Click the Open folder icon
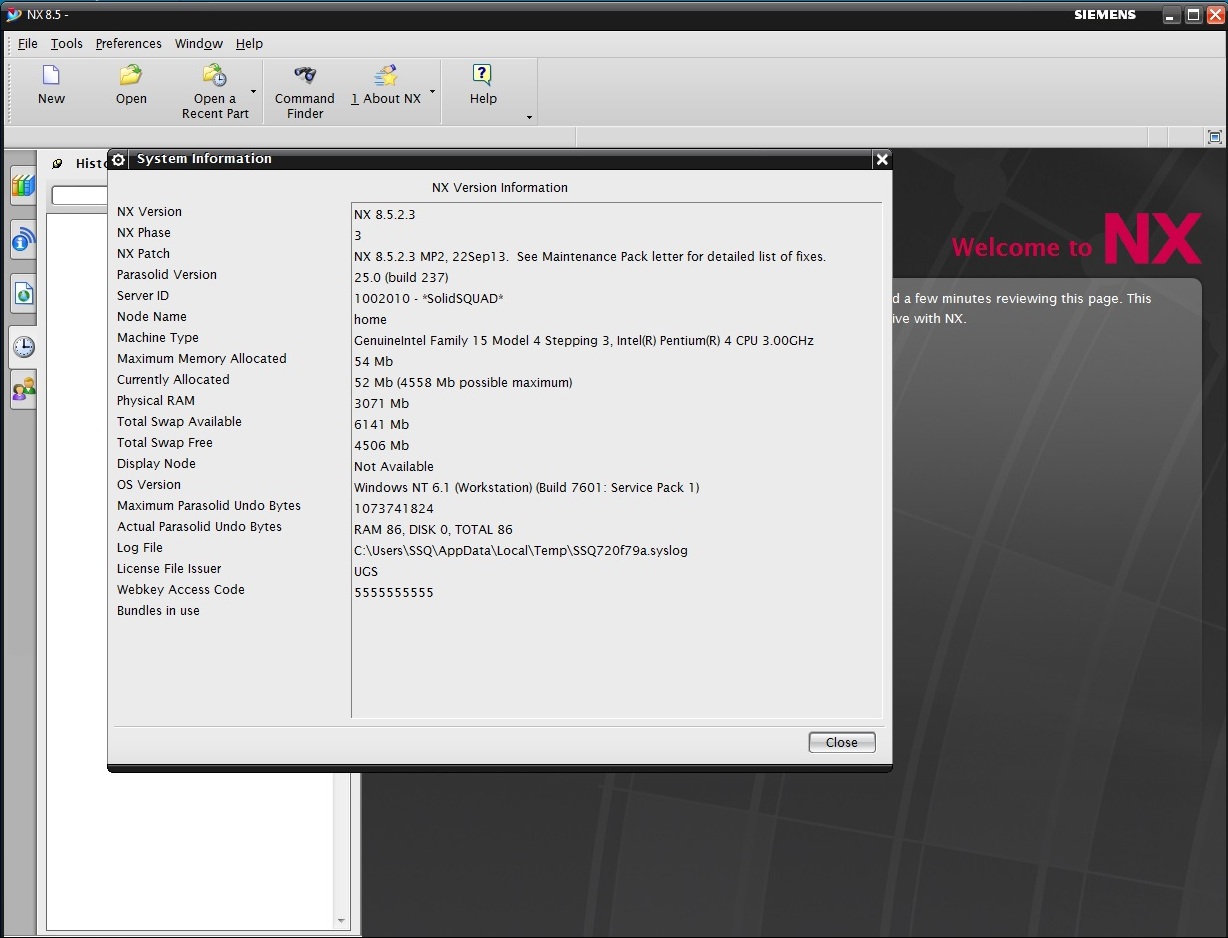This screenshot has height=938, width=1228. pos(131,76)
